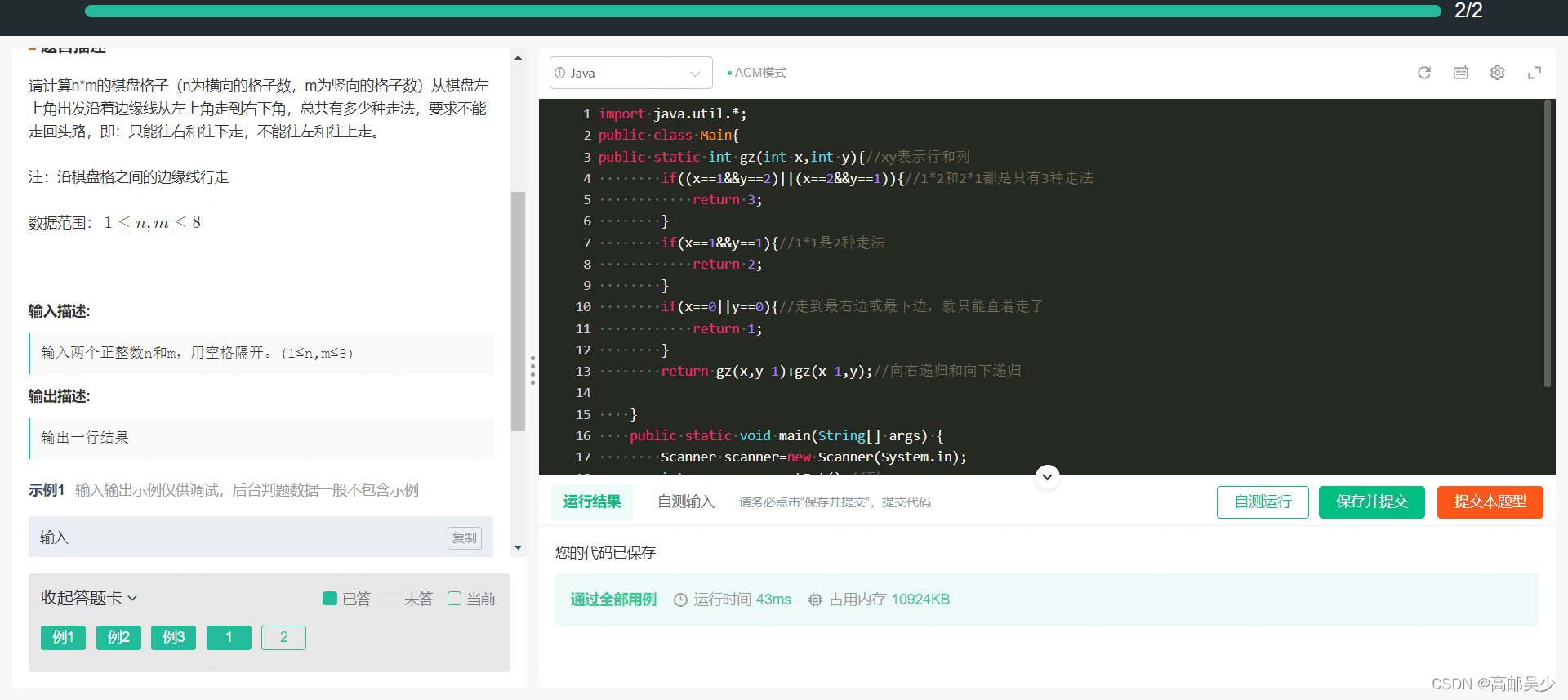Click the '输入描述:' heading
The width and height of the screenshot is (1568, 700).
[x=59, y=311]
